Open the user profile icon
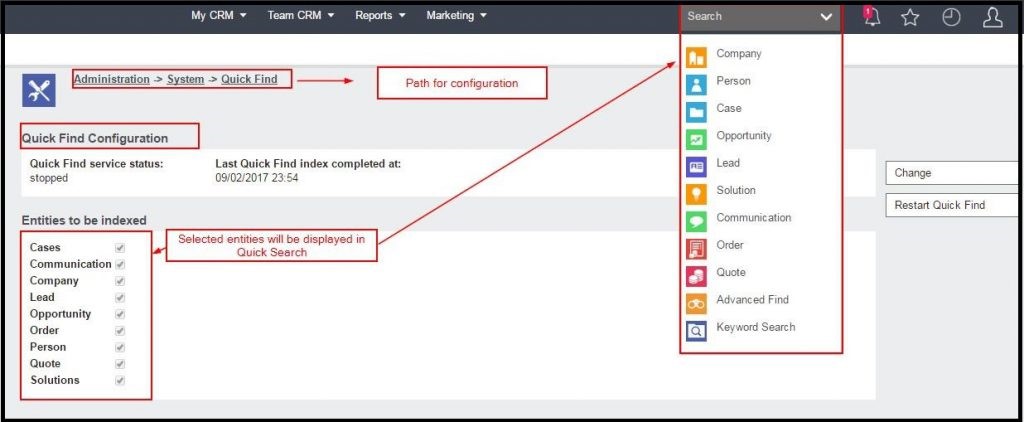1024x422 pixels. 993,18
